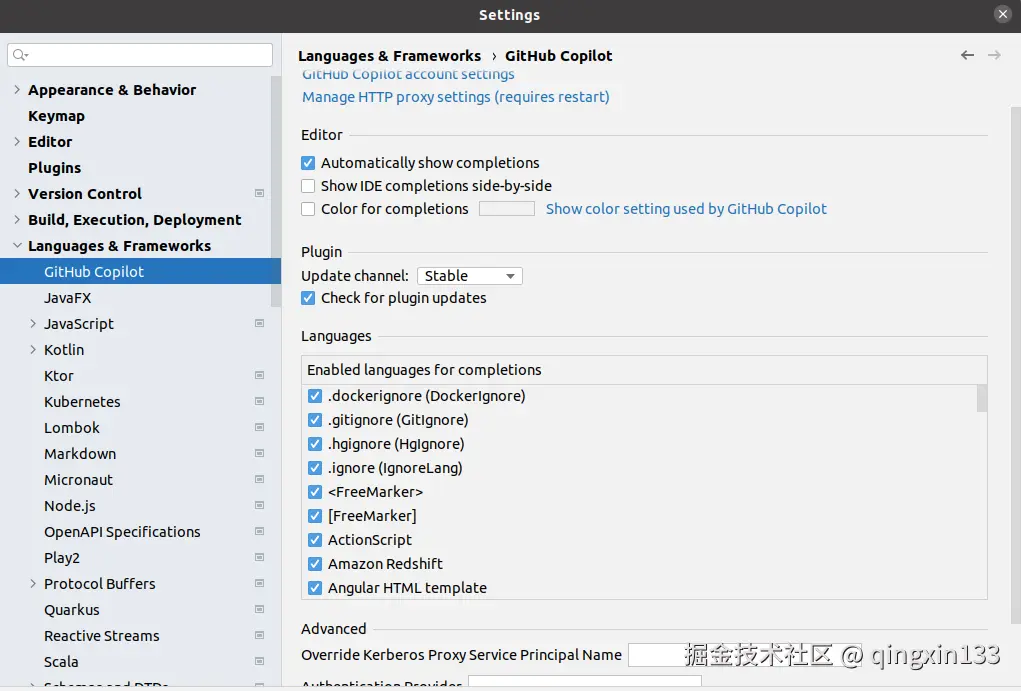Show color setting used by GitHub Copilot
This screenshot has height=691, width=1021.
click(x=686, y=209)
